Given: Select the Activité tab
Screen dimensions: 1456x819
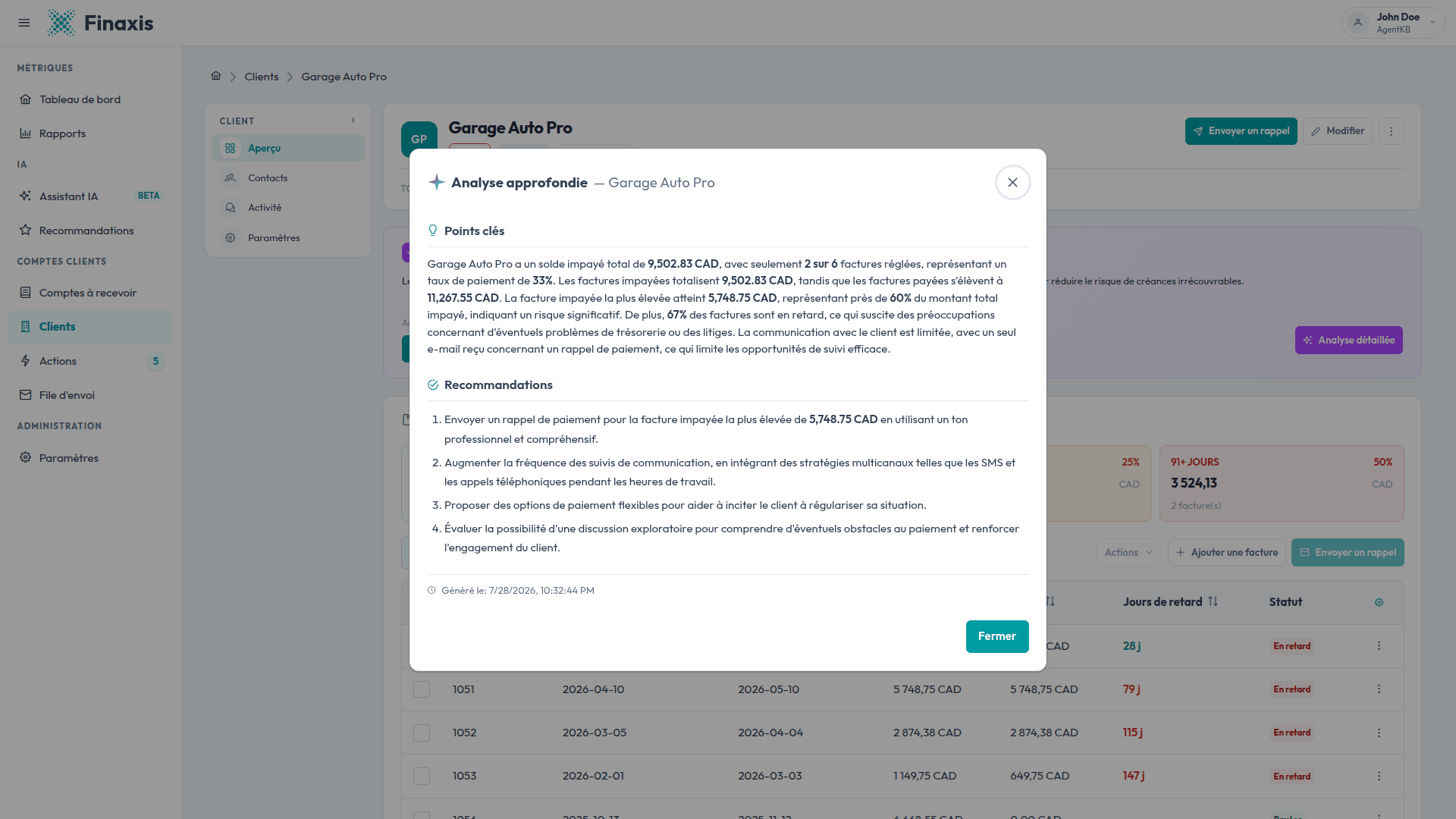Looking at the screenshot, I should 288,208.
